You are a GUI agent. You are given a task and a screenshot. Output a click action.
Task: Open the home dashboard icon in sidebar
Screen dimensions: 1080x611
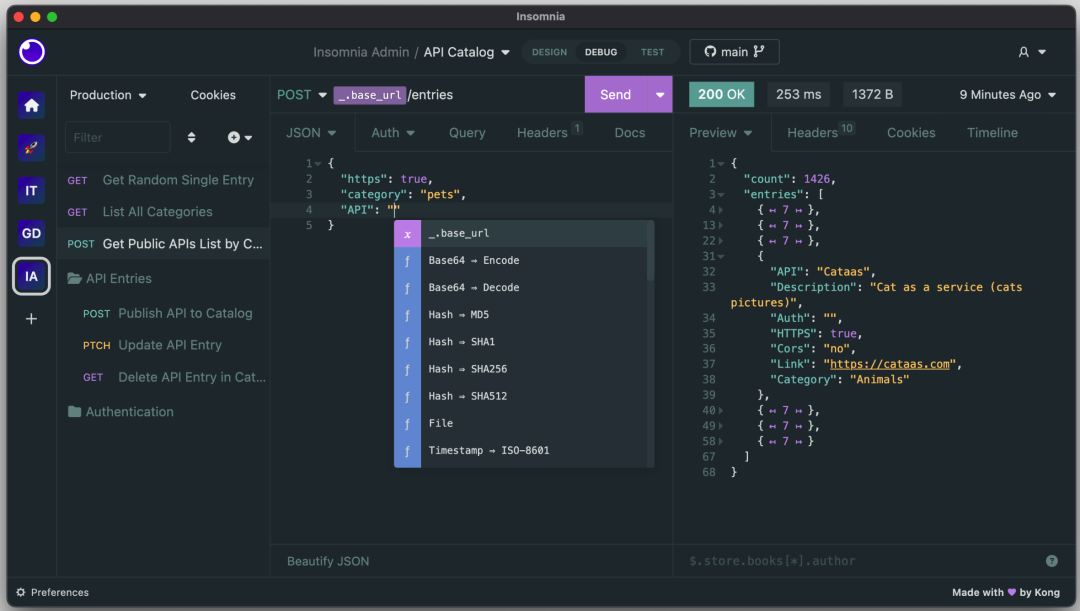(32, 105)
